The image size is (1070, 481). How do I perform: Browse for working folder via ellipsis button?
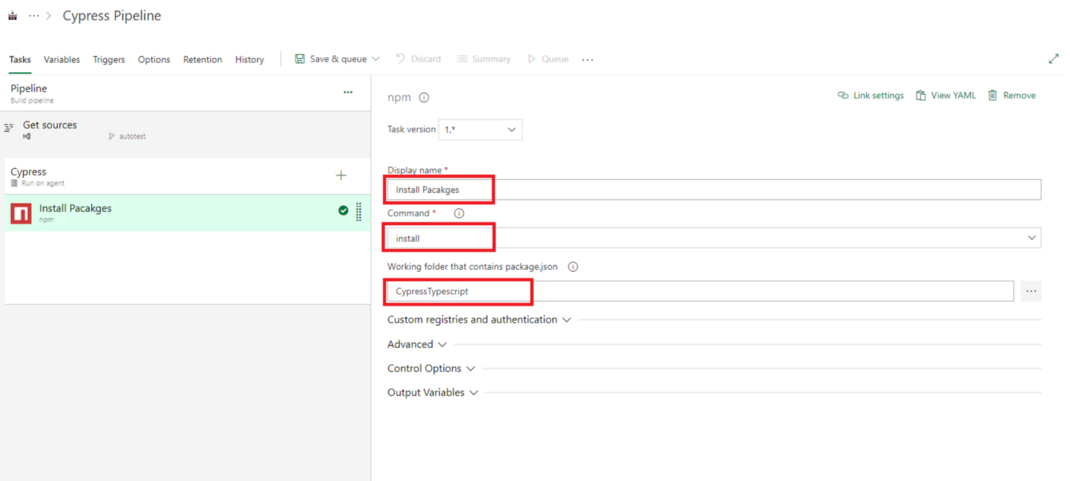1031,291
